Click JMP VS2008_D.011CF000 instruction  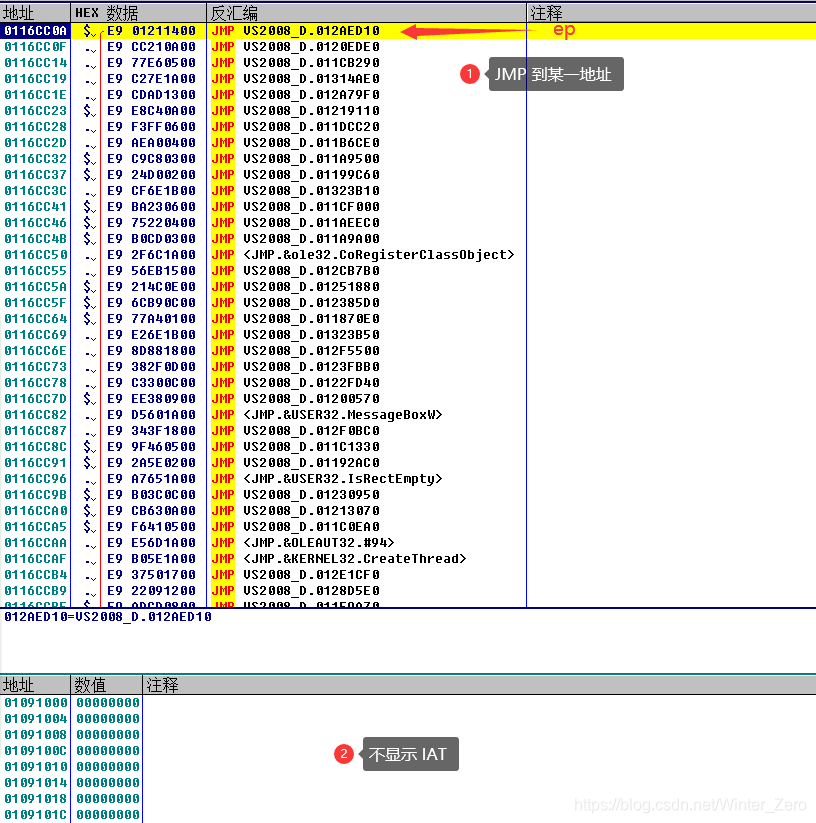coord(295,207)
